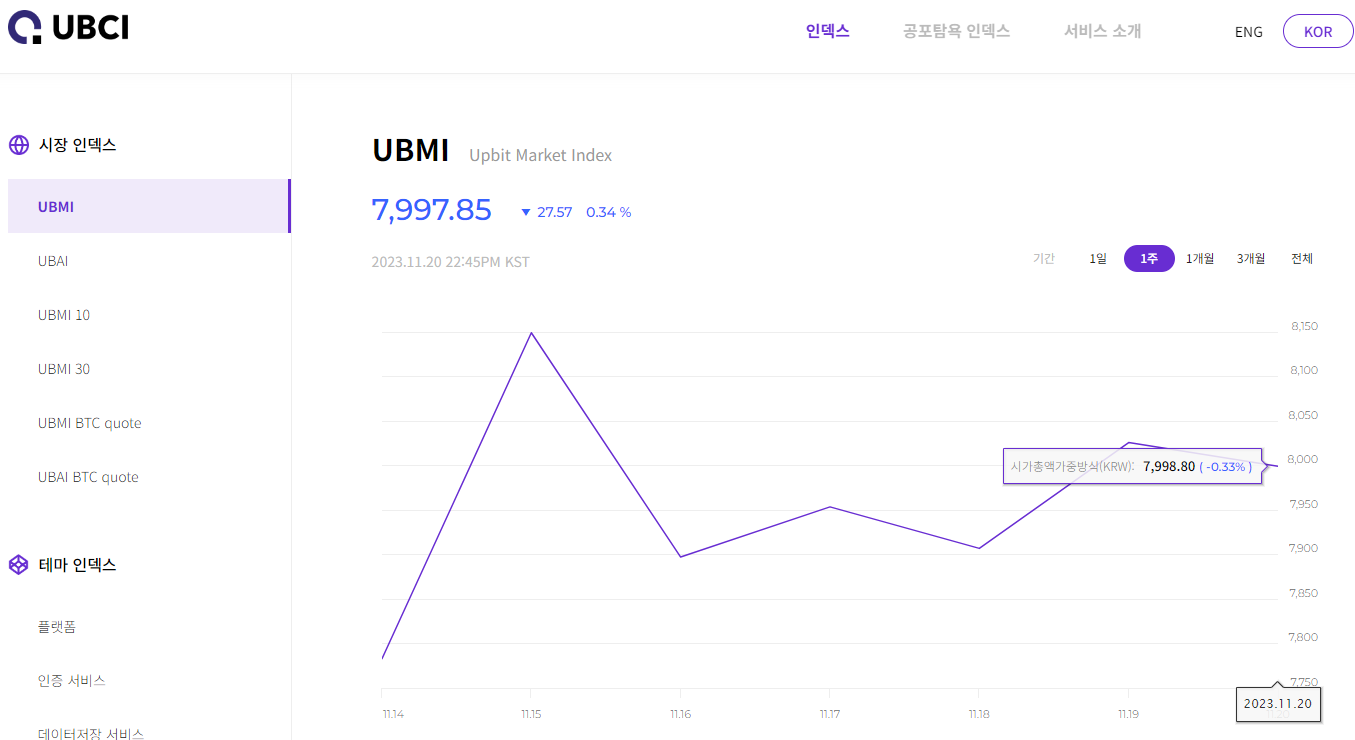Click the 7,800 y-axis label
The width and height of the screenshot is (1355, 740).
[1304, 637]
